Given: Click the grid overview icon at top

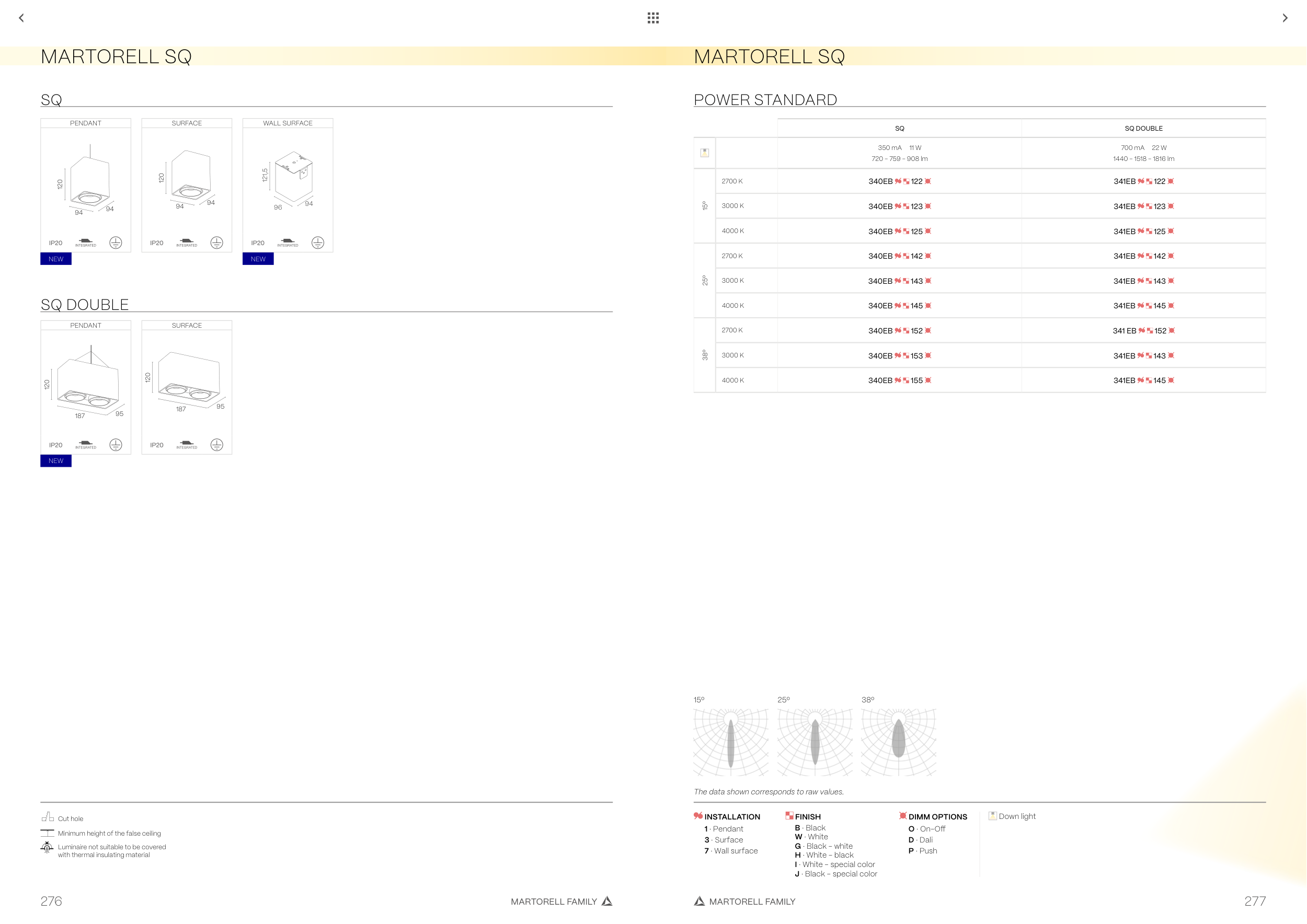Looking at the screenshot, I should click(x=653, y=18).
